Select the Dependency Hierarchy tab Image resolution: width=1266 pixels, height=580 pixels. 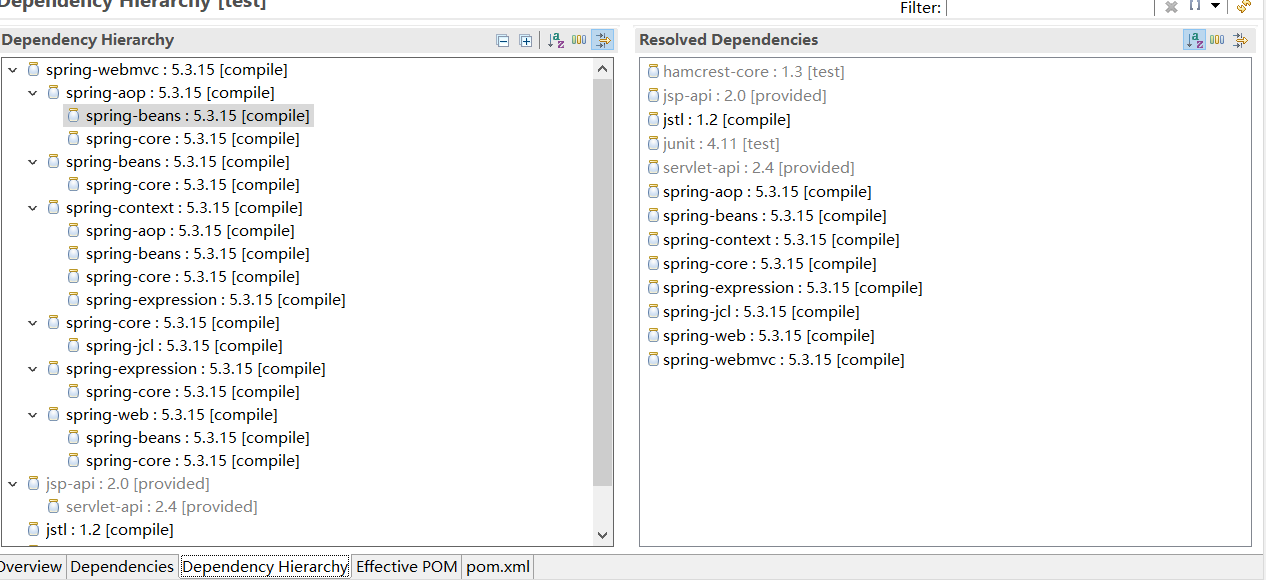point(265,567)
